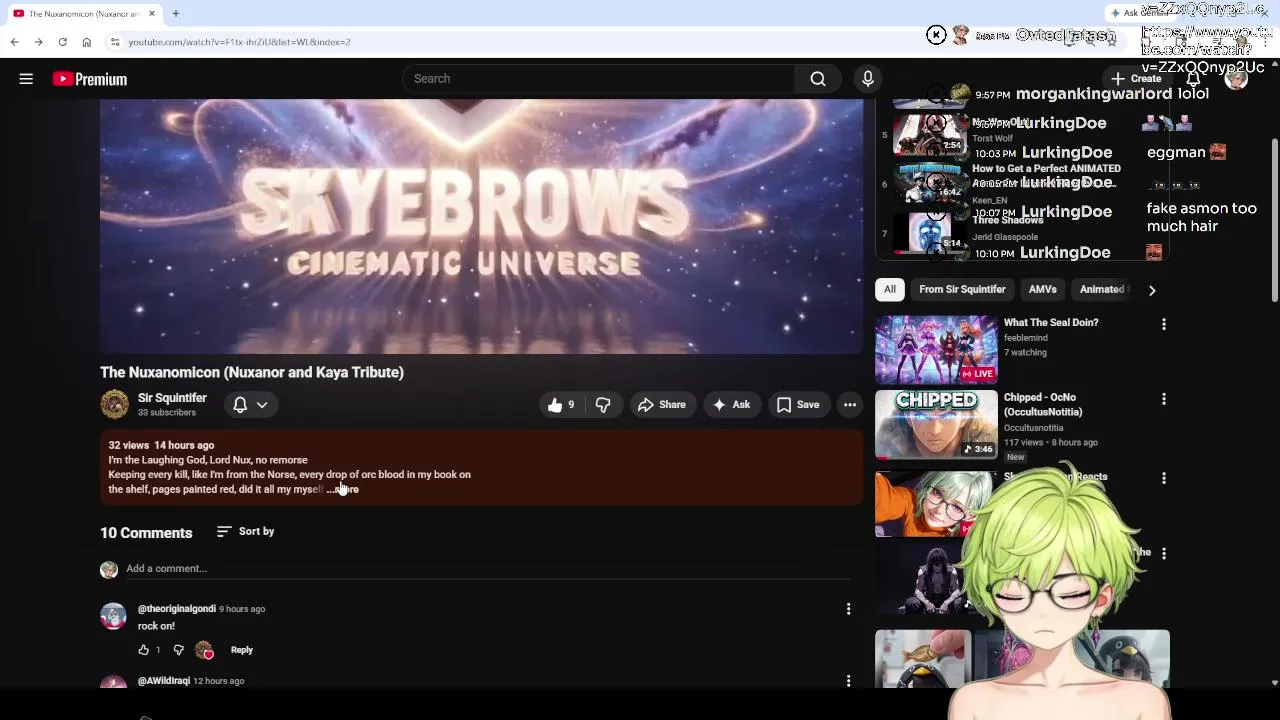1280x720 pixels.
Task: Open account avatar menu
Action: pos(1237,79)
